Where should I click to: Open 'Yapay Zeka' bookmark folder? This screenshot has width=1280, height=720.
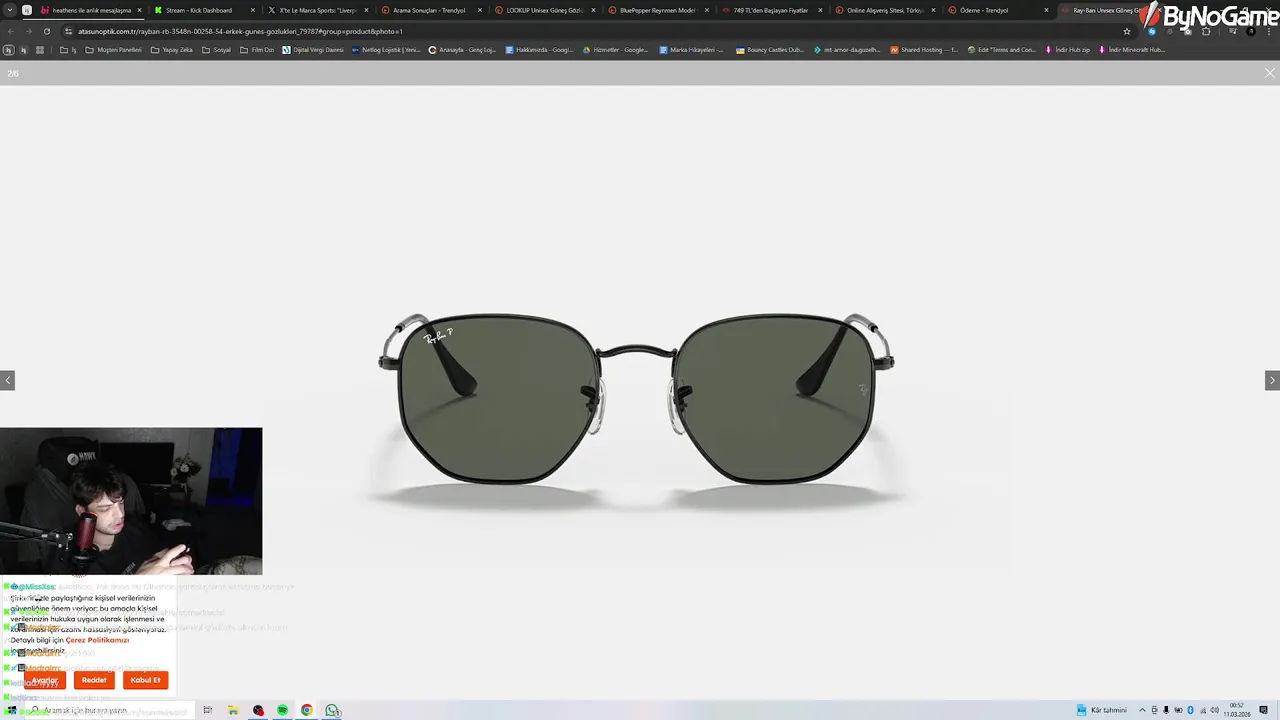pyautogui.click(x=171, y=50)
